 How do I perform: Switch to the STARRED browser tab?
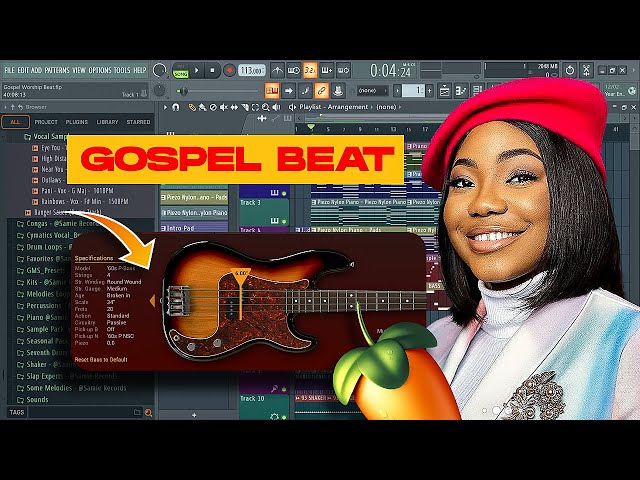click(138, 122)
